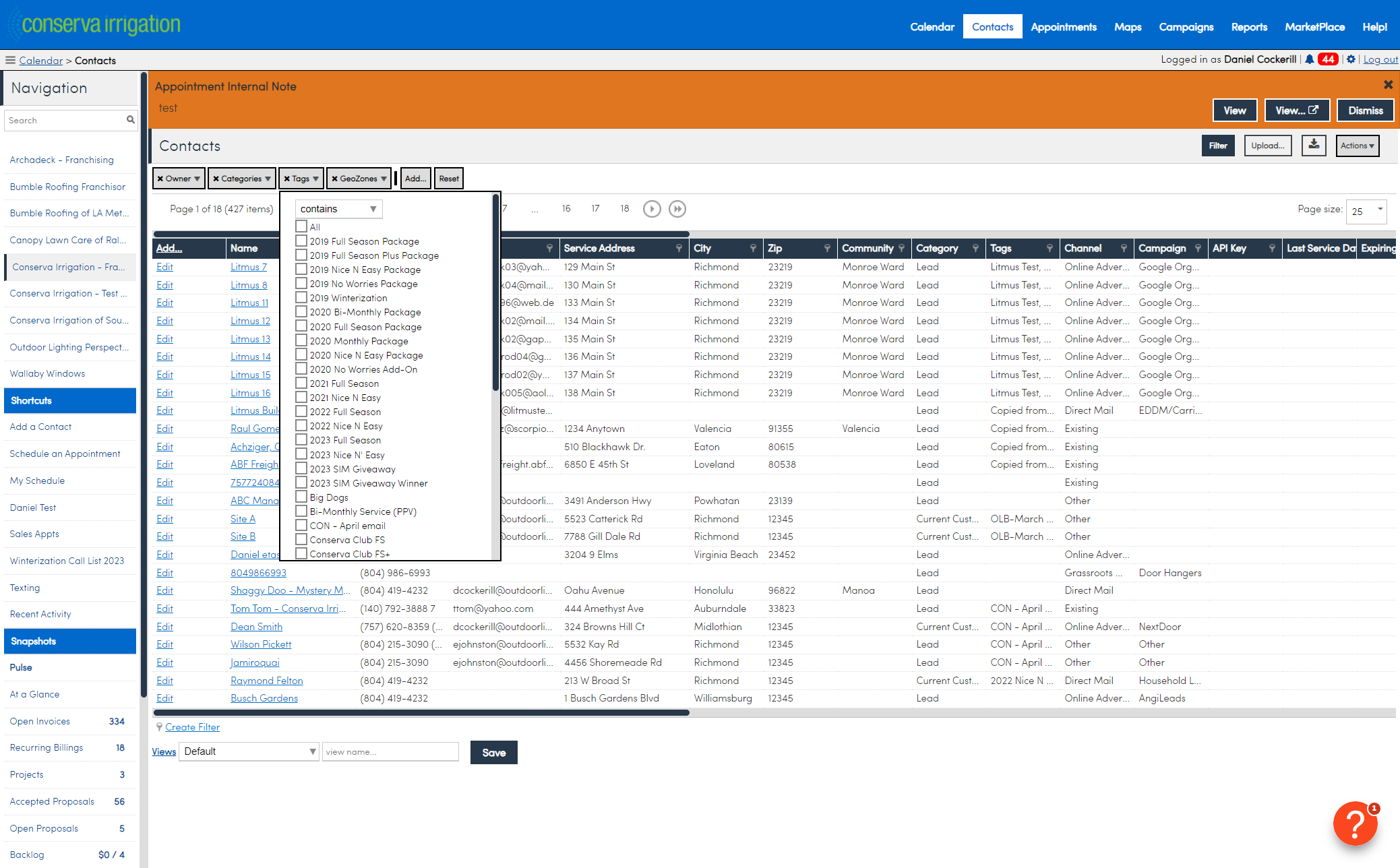Open the notifications bell

click(x=1309, y=59)
